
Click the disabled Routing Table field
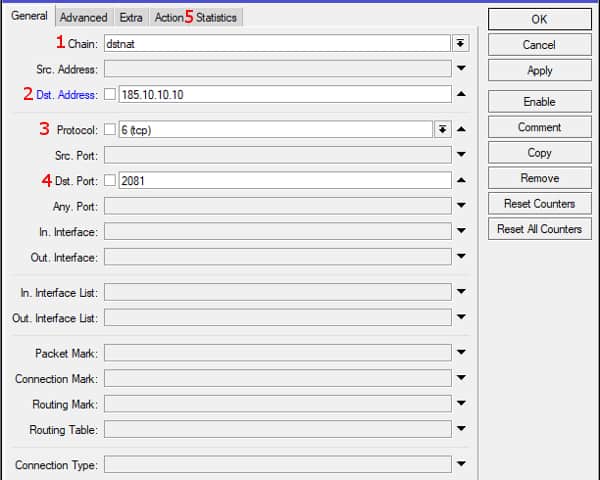[278, 429]
